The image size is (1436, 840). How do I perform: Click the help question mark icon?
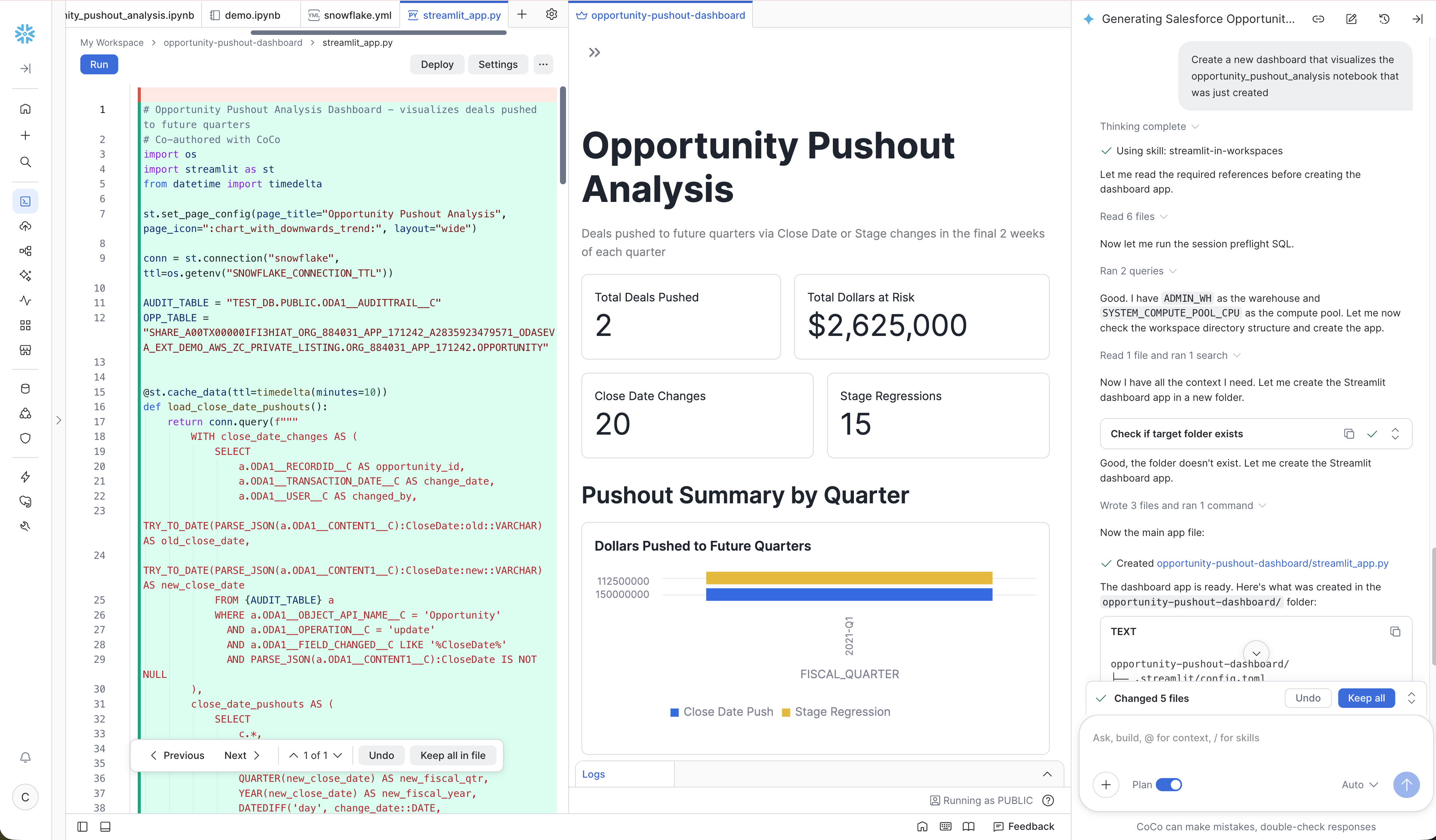pyautogui.click(x=1048, y=801)
